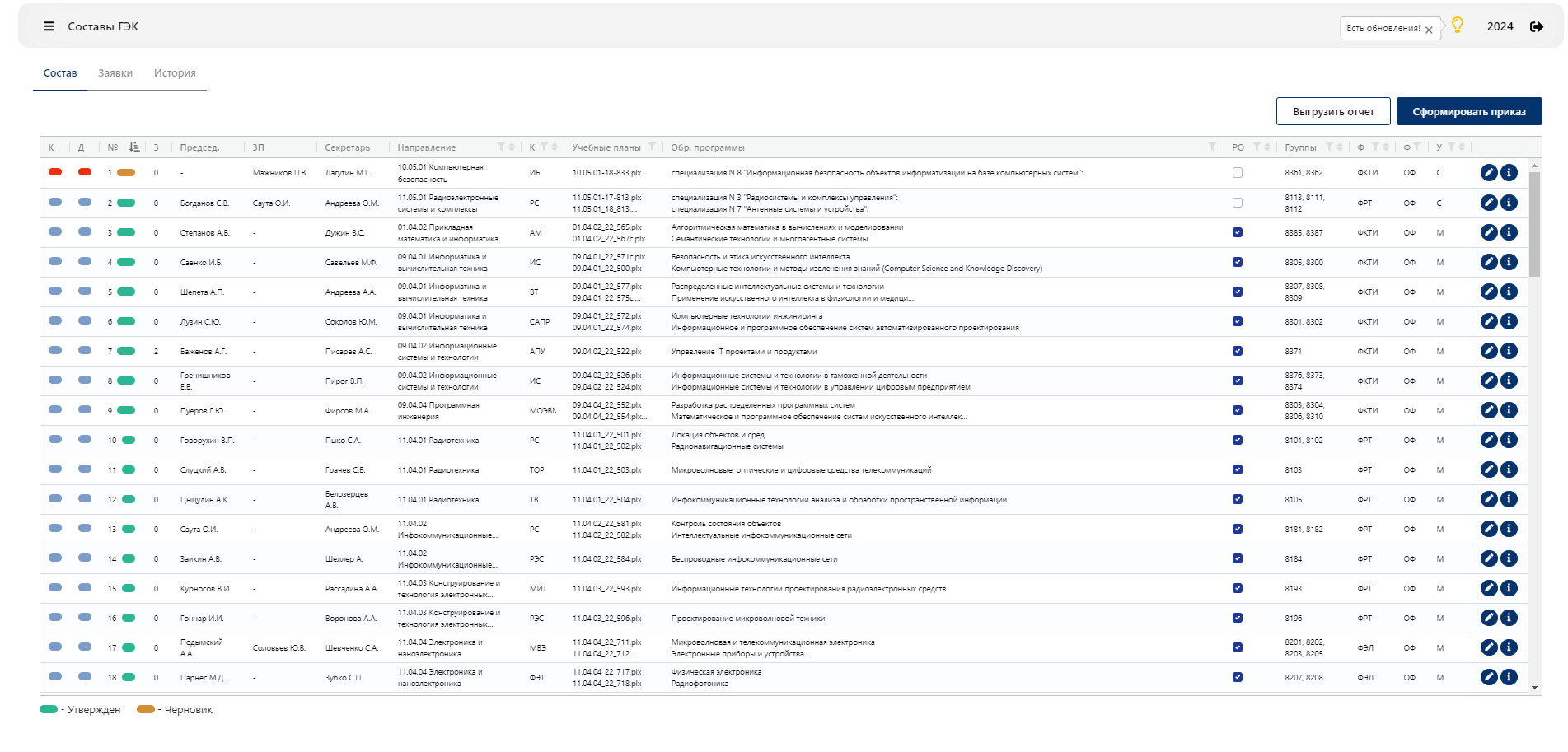Screen dimensions: 1568x752
Task: Click the lightbulb updates icon
Action: pyautogui.click(x=1457, y=26)
